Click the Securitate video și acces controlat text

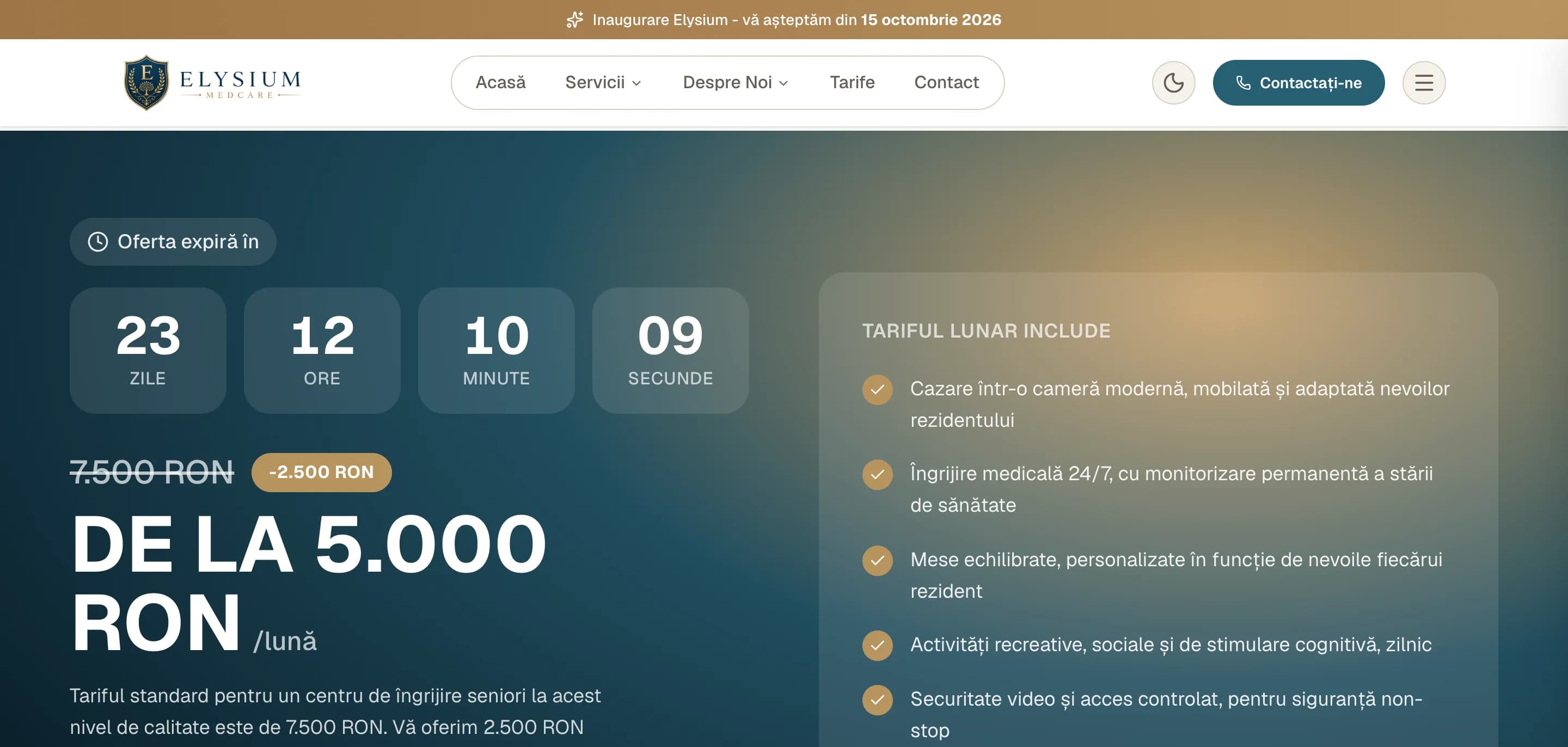point(1166,715)
